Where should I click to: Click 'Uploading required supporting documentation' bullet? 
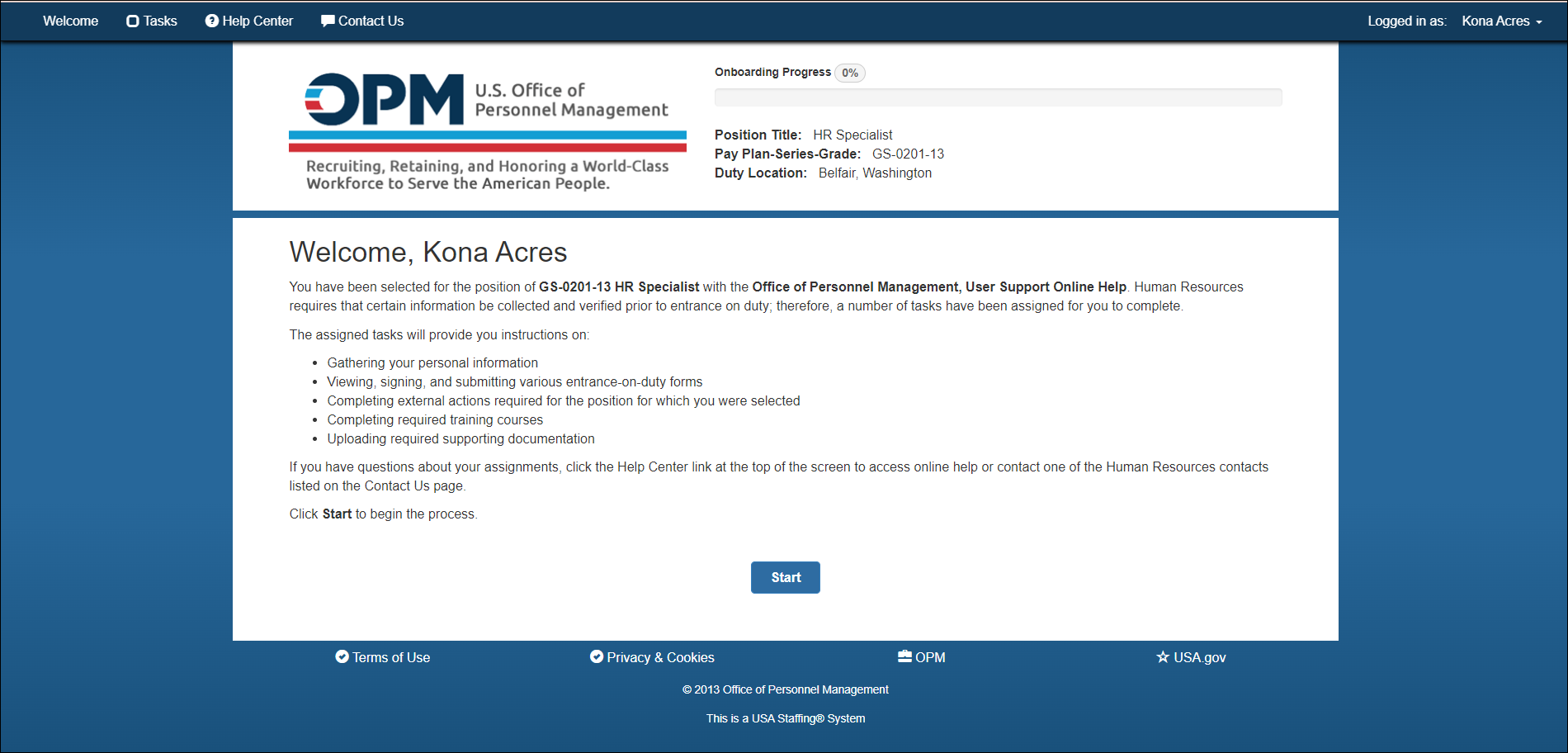(460, 438)
